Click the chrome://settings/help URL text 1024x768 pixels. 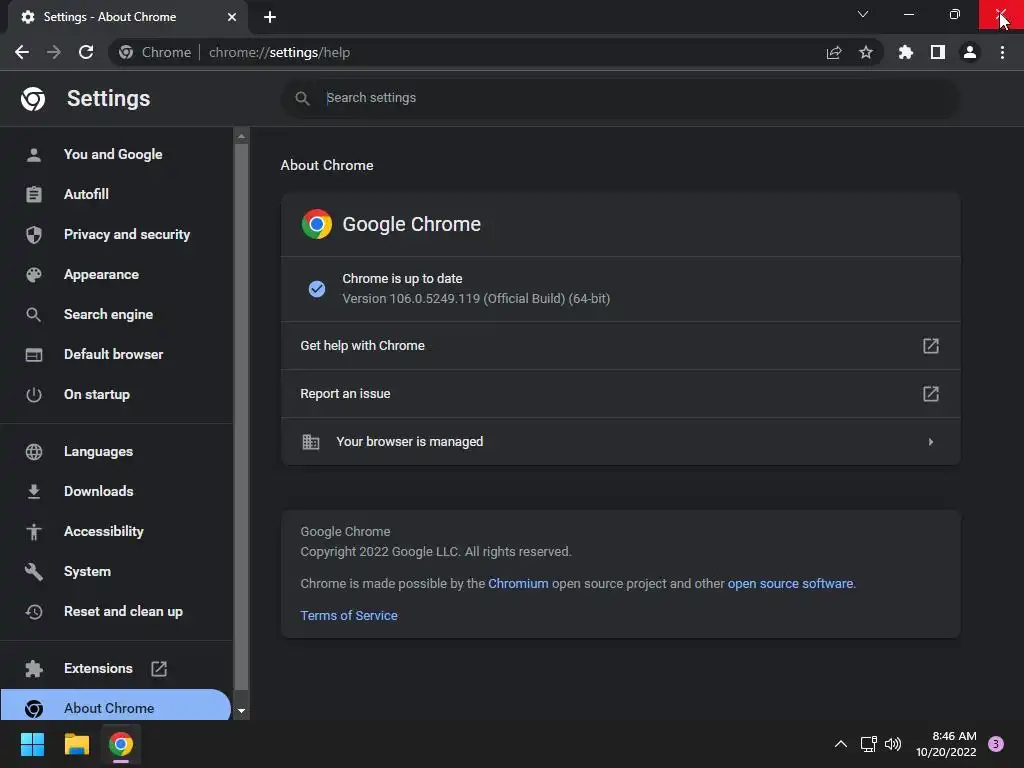280,52
